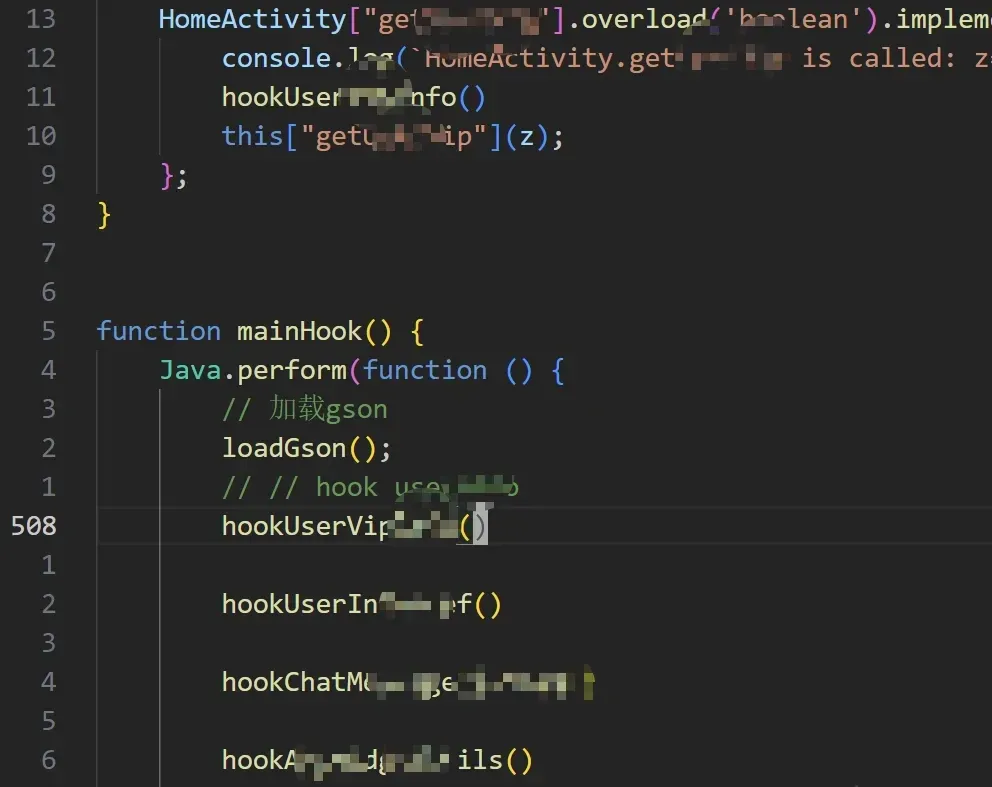Click line number 12 in the gutter

[41, 58]
